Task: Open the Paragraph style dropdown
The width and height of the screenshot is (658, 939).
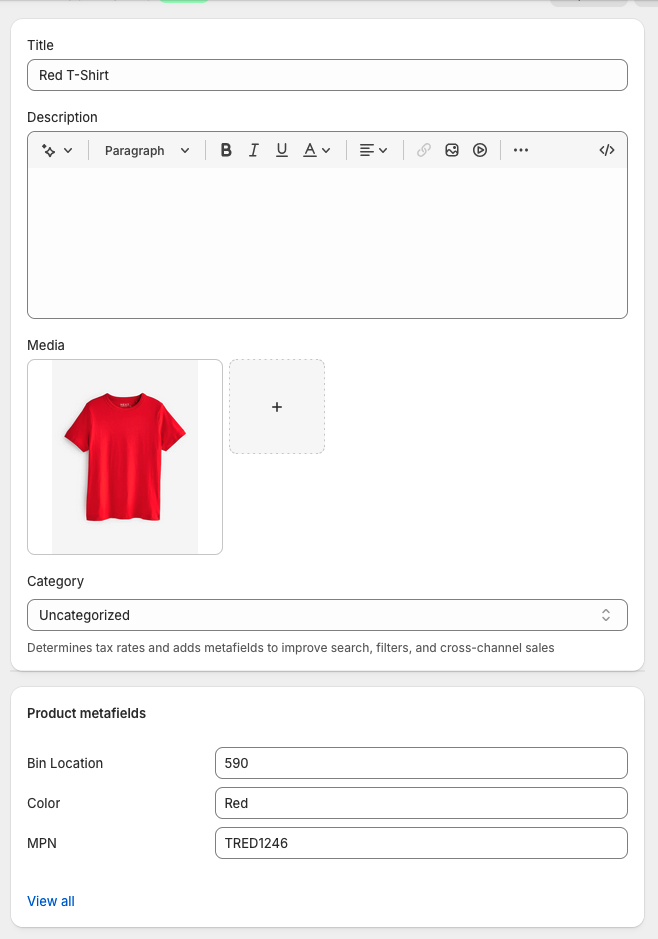Action: (x=147, y=150)
